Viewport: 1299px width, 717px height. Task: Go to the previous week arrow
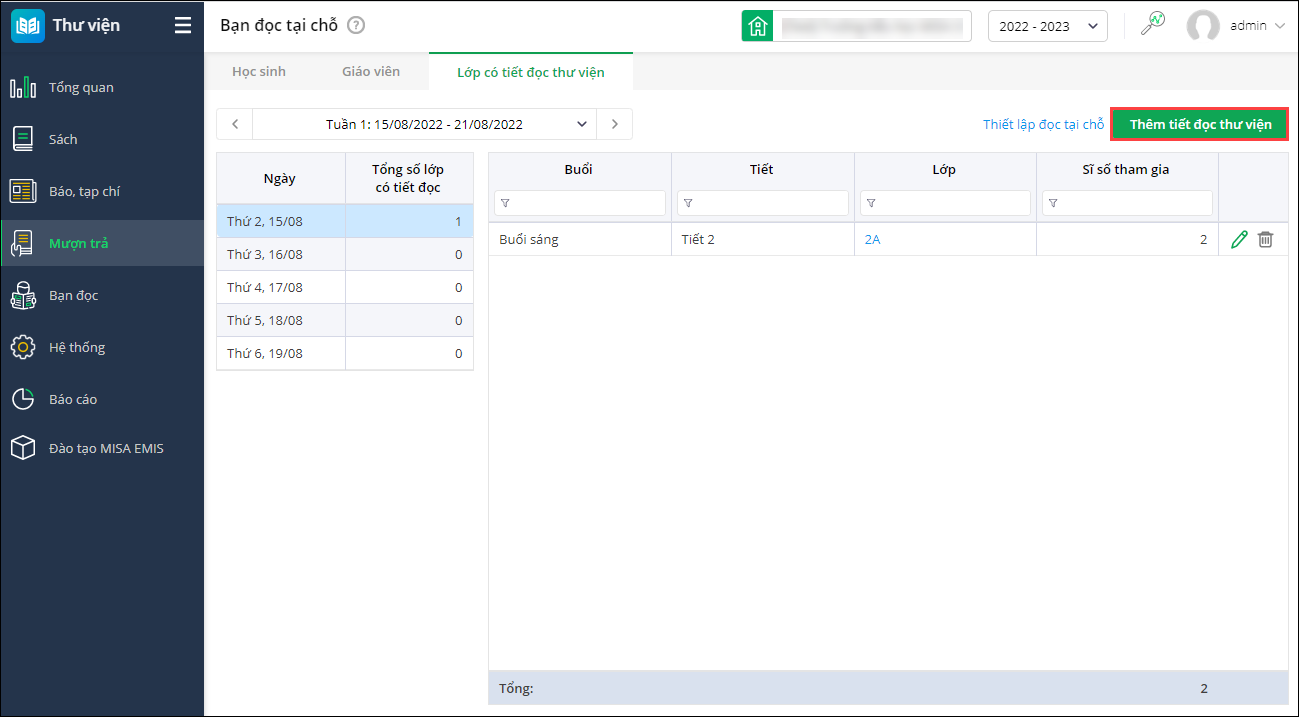coord(235,124)
